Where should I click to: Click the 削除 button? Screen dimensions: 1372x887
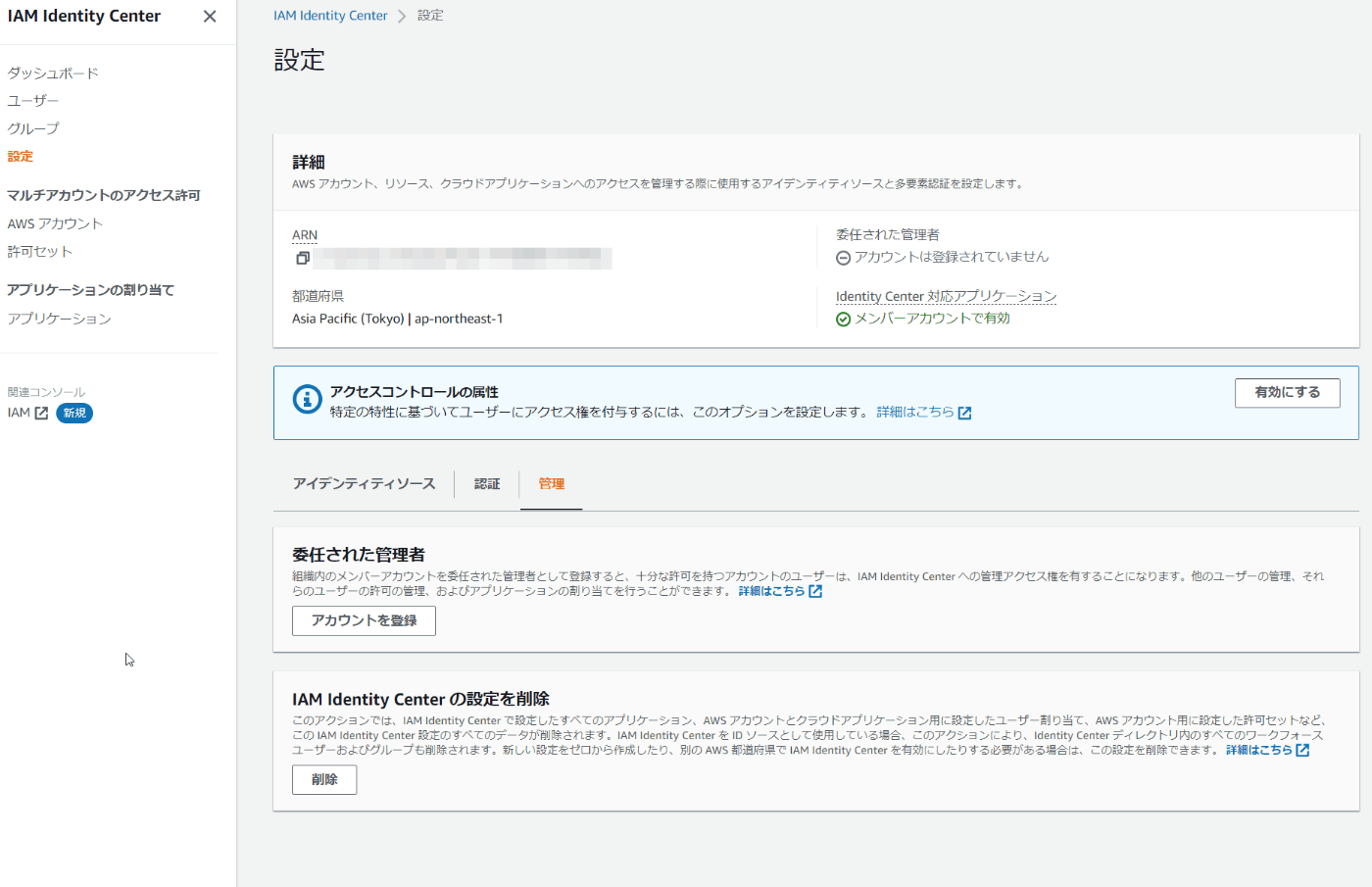324,779
